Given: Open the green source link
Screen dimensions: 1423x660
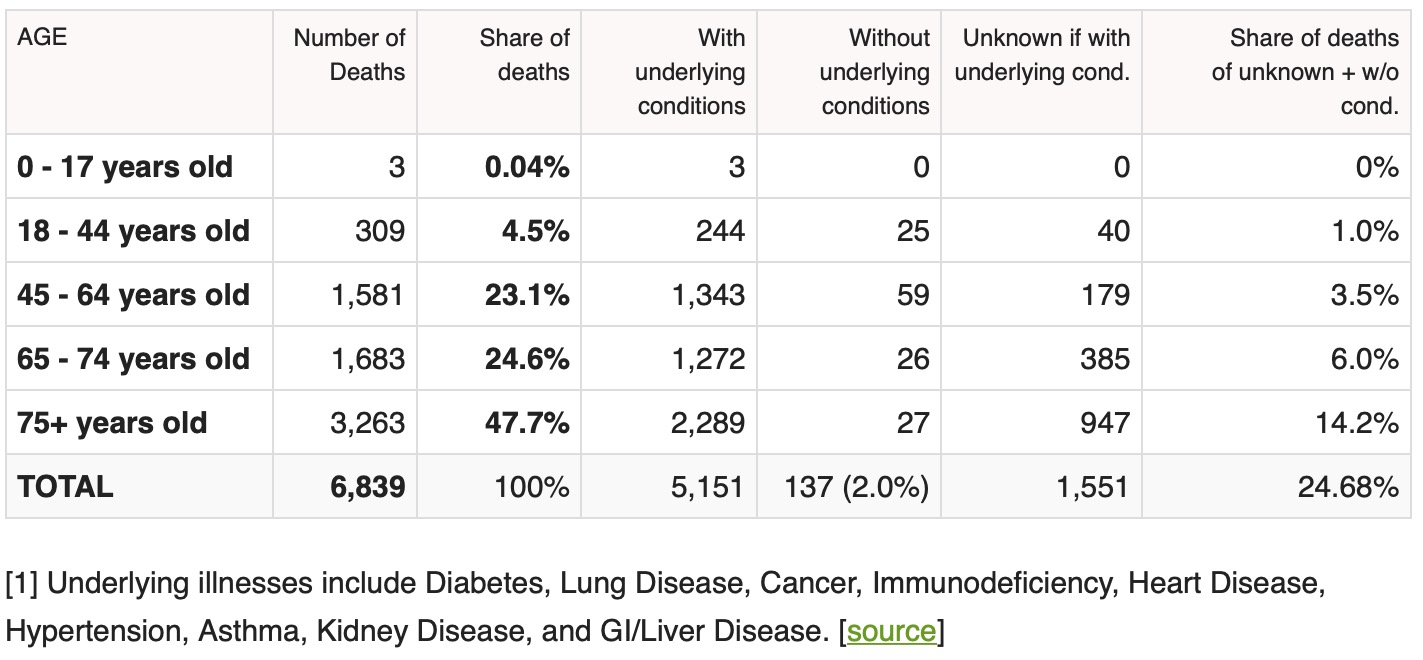Looking at the screenshot, I should click(892, 632).
